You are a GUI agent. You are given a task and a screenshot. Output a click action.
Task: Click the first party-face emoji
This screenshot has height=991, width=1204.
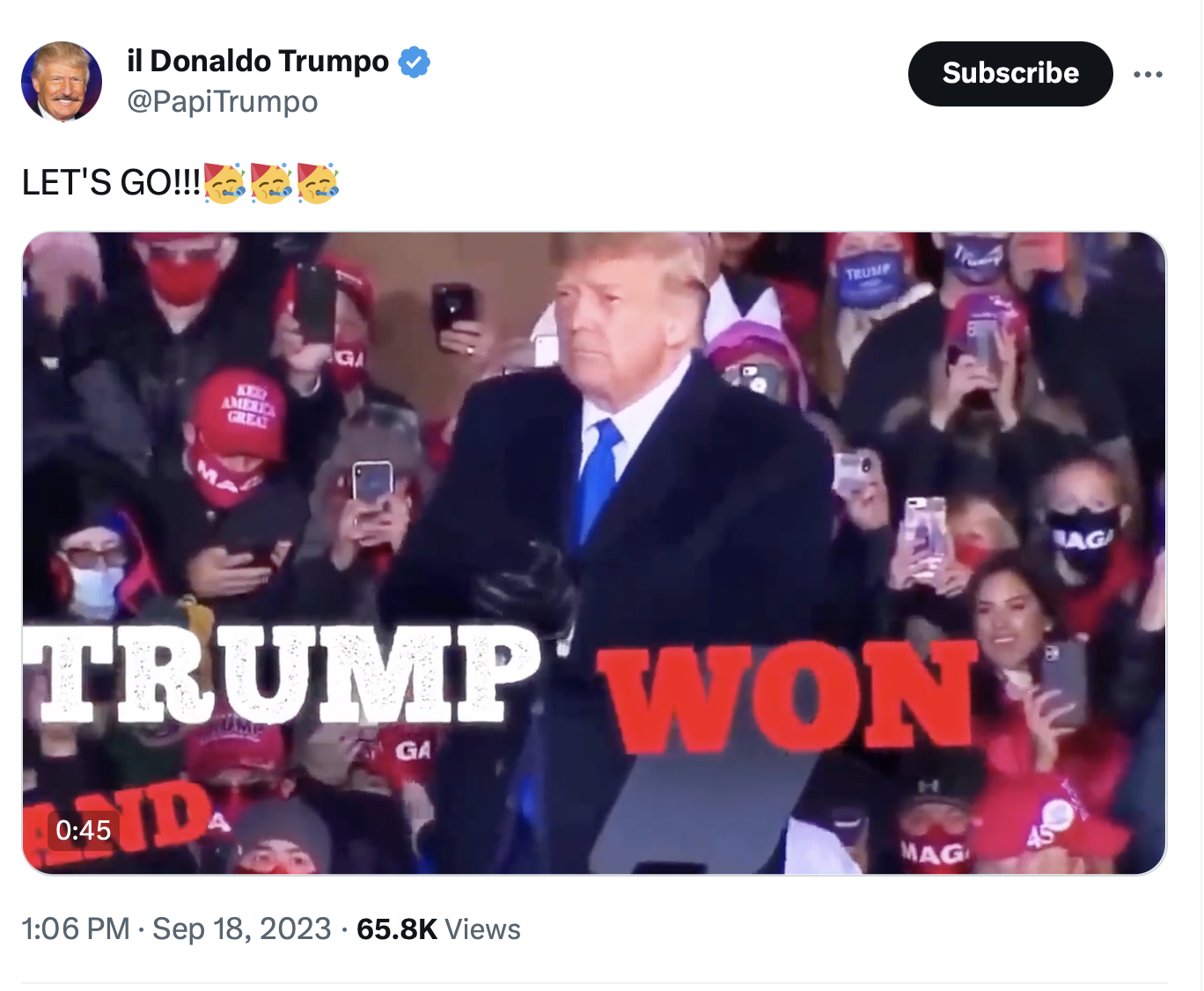click(x=224, y=183)
